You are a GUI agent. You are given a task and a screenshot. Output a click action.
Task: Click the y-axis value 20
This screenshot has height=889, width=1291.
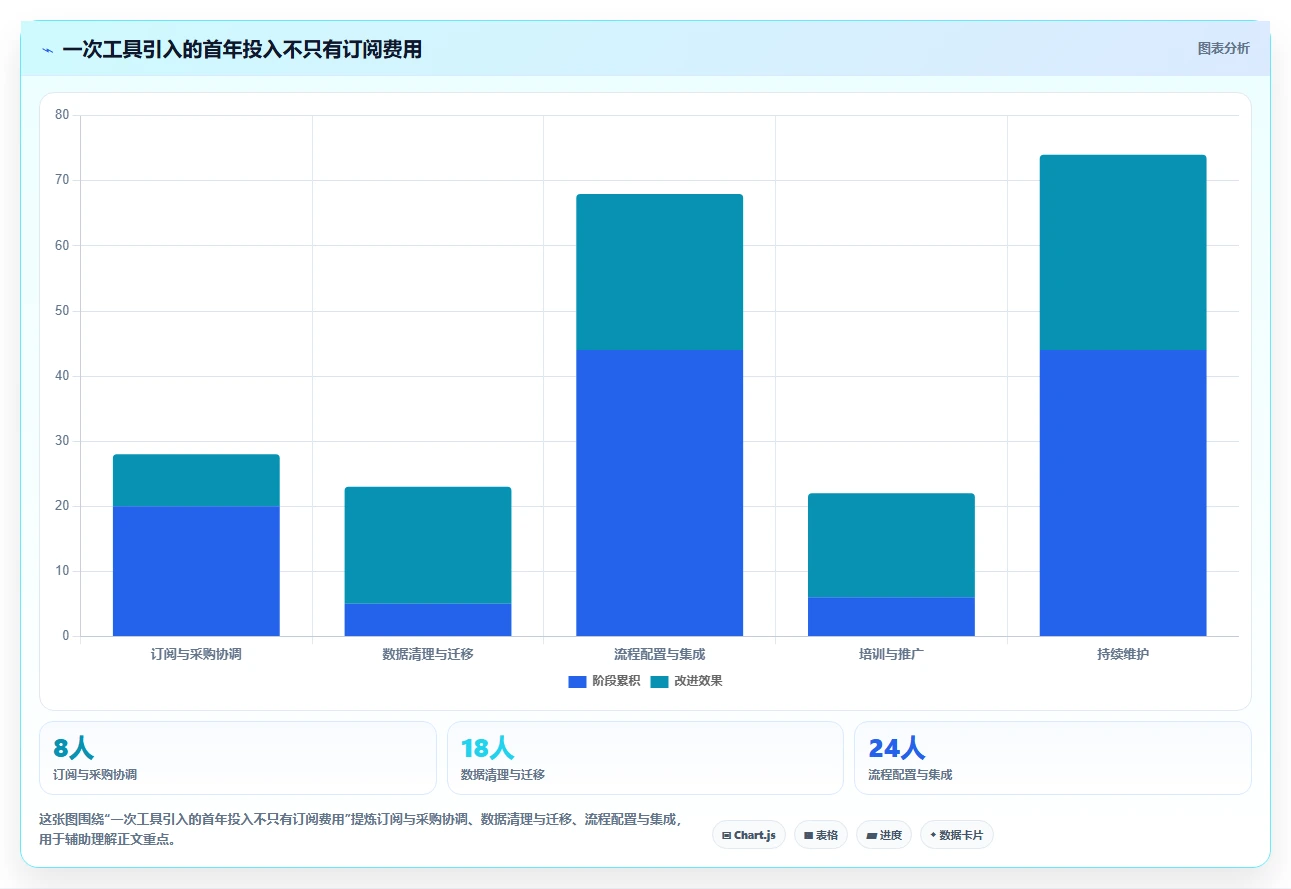62,506
